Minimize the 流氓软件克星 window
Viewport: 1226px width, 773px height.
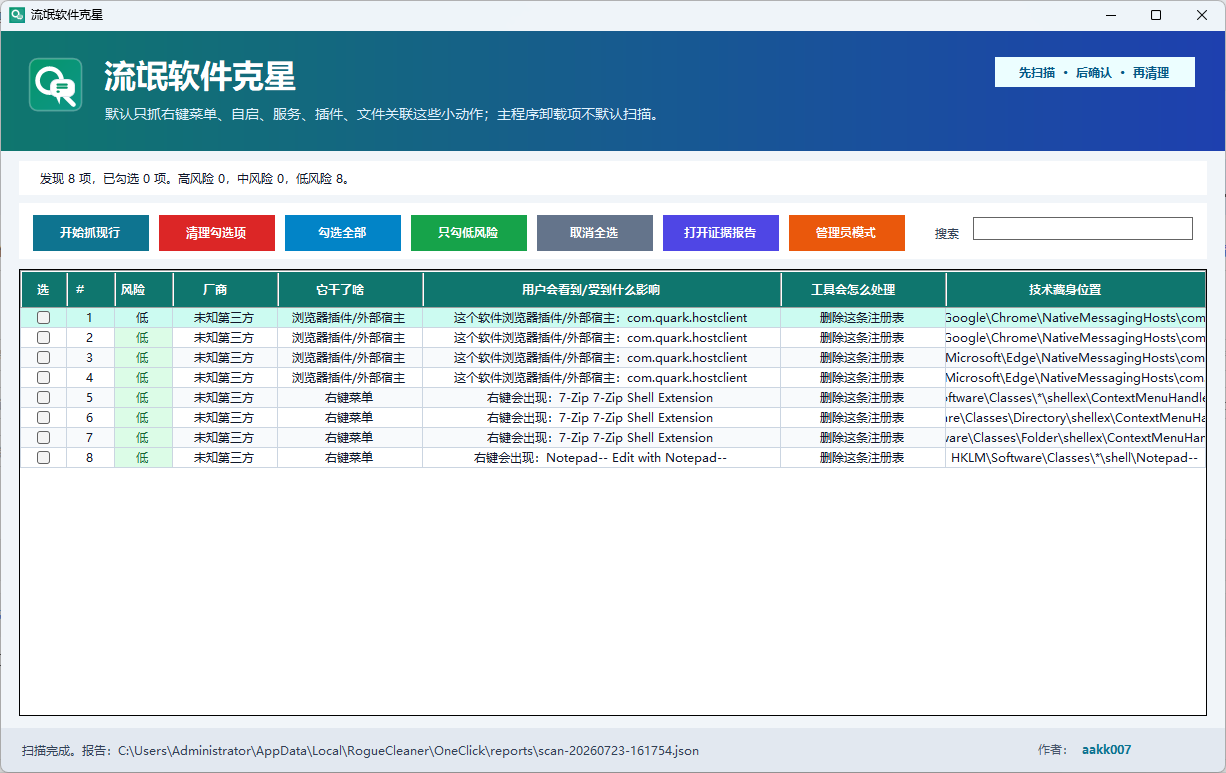(x=1110, y=15)
